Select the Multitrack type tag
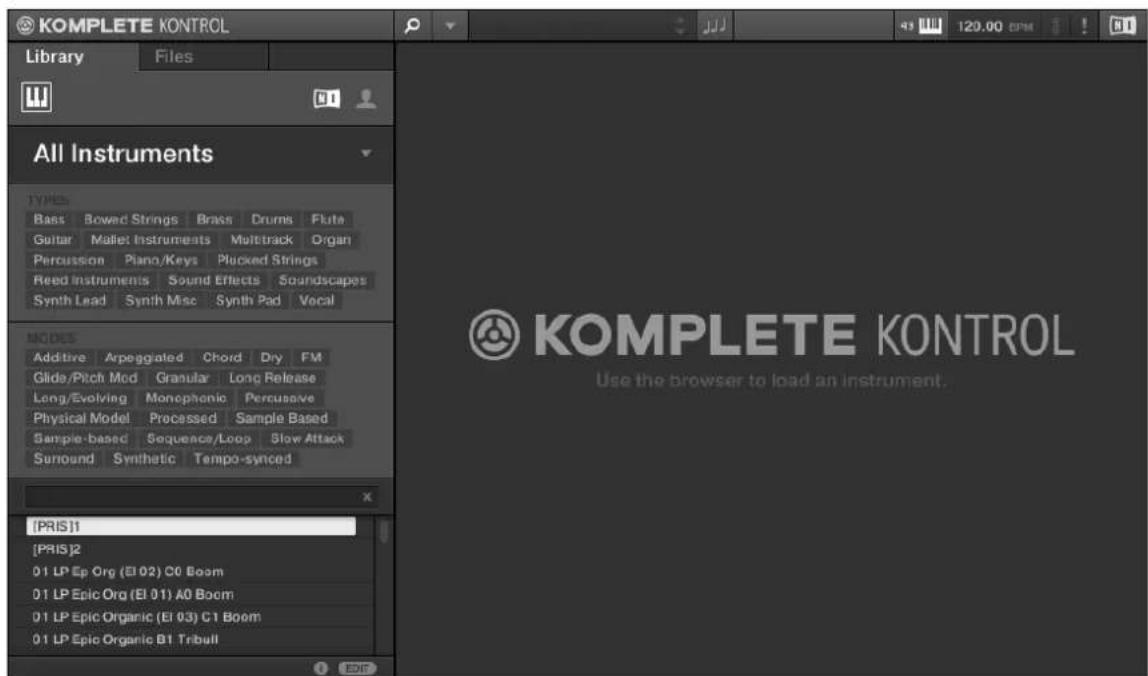This screenshot has width=1148, height=676. 261,239
